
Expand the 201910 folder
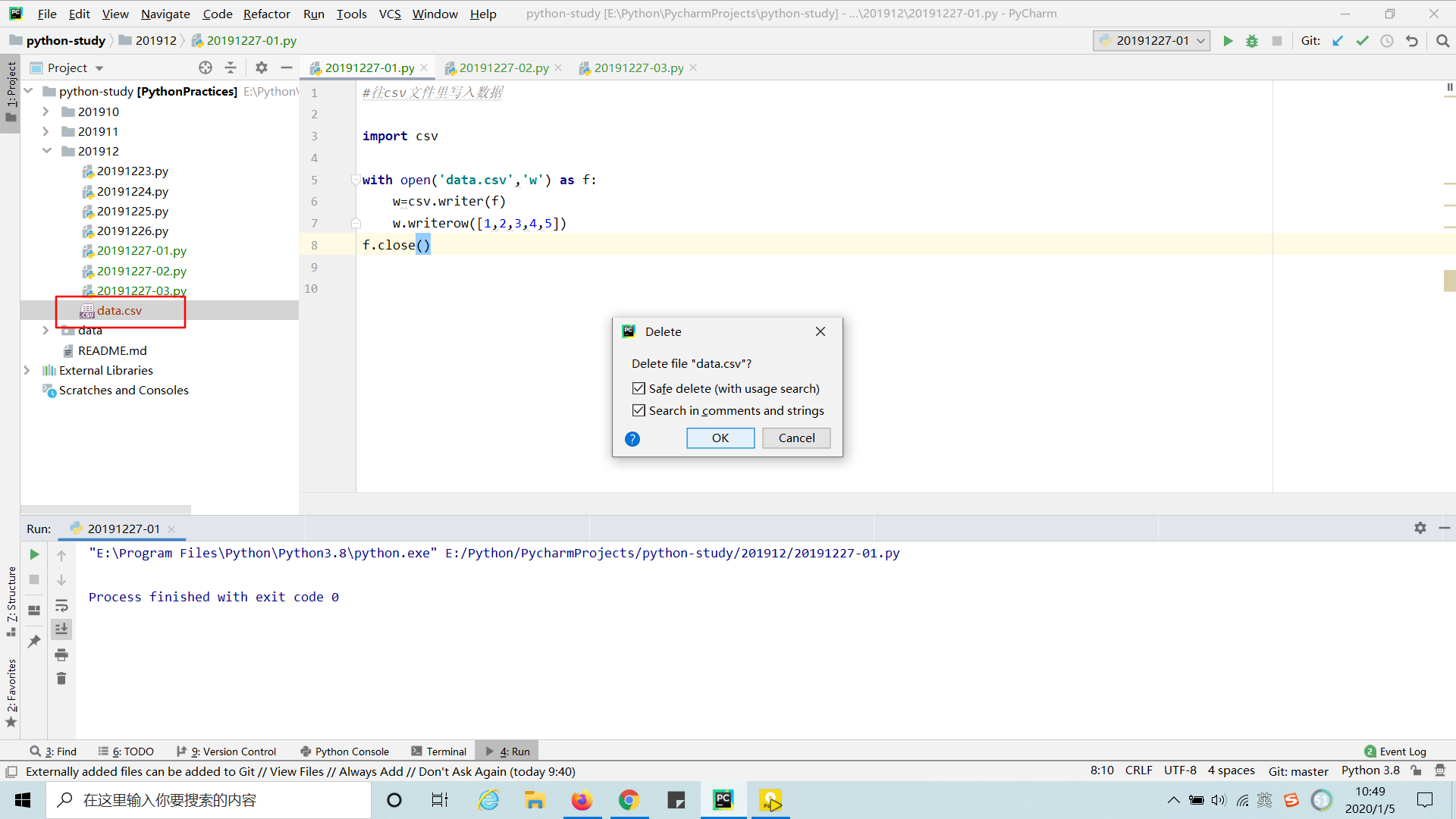45,111
